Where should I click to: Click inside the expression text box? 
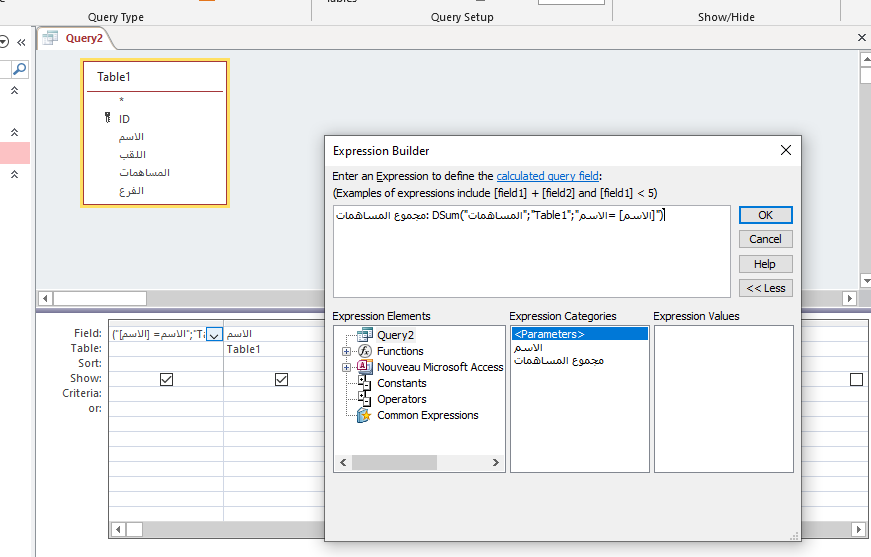click(x=532, y=252)
